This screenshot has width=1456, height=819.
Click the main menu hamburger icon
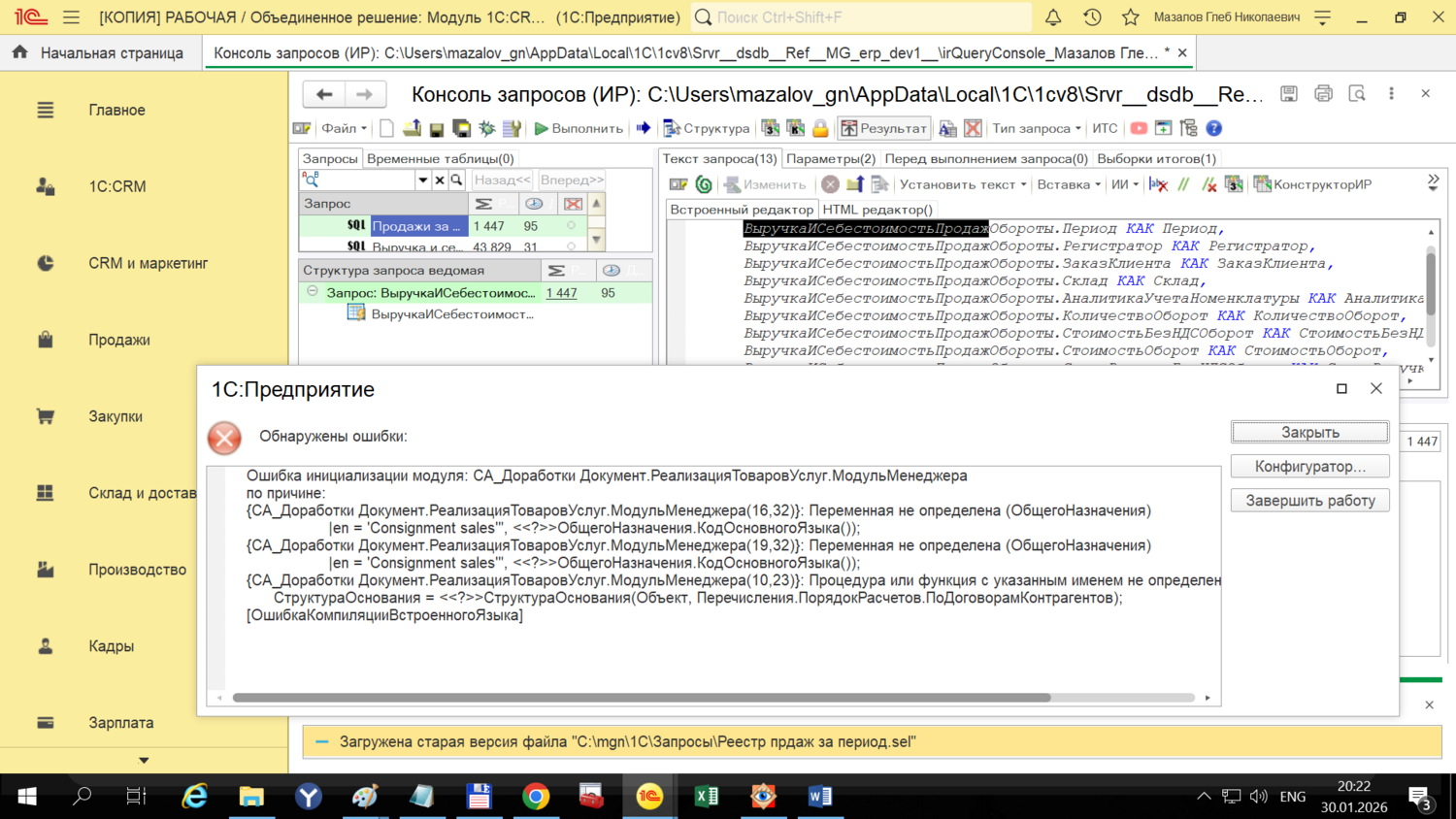click(71, 17)
